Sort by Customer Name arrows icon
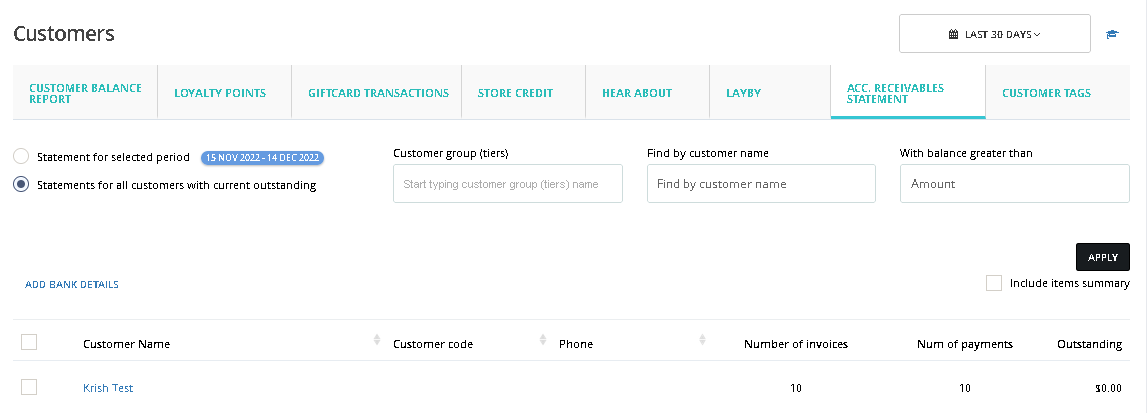The width and height of the screenshot is (1147, 413). tap(377, 339)
